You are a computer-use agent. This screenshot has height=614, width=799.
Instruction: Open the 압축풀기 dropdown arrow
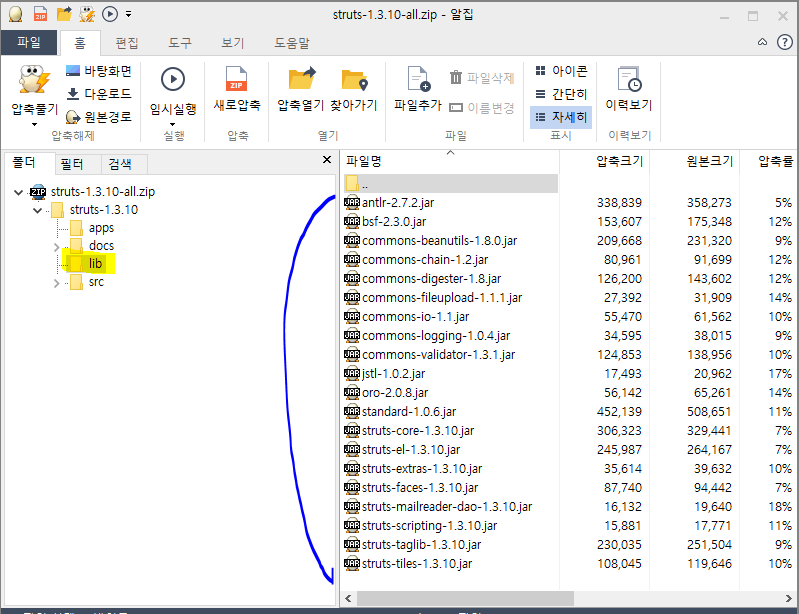[35, 124]
